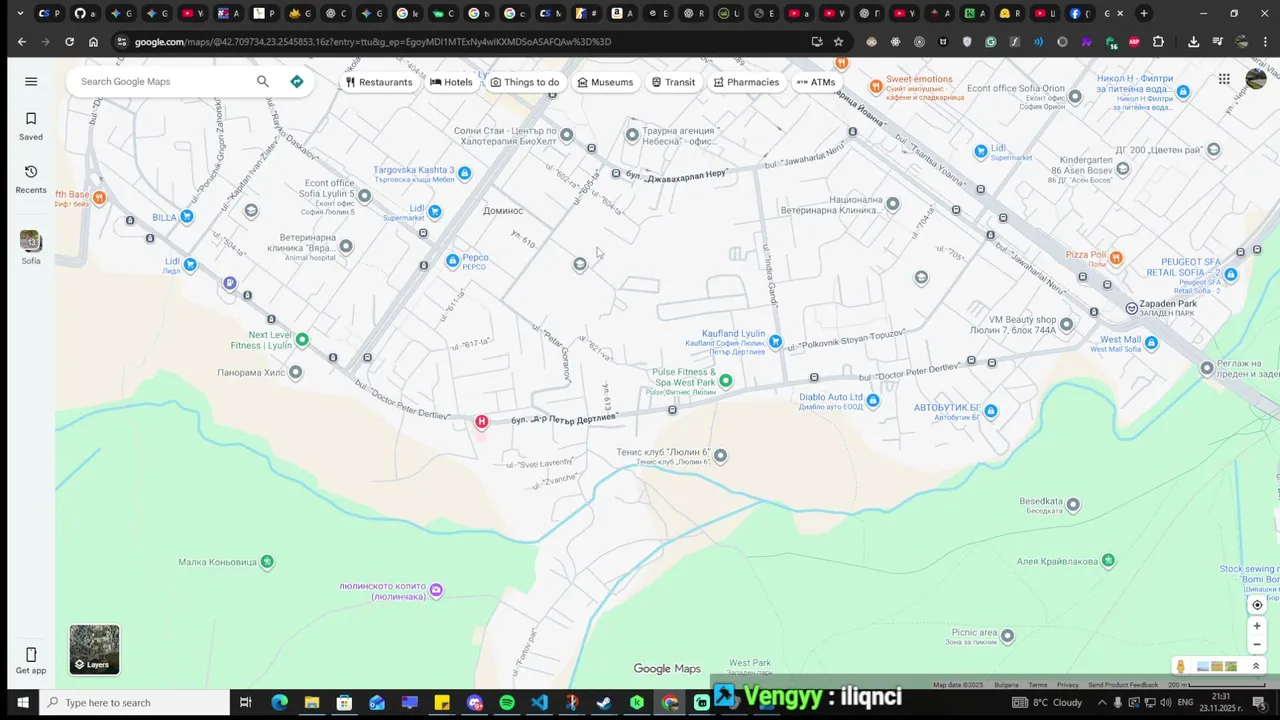
Task: Pick up the Street View pegman
Action: [x=1181, y=667]
